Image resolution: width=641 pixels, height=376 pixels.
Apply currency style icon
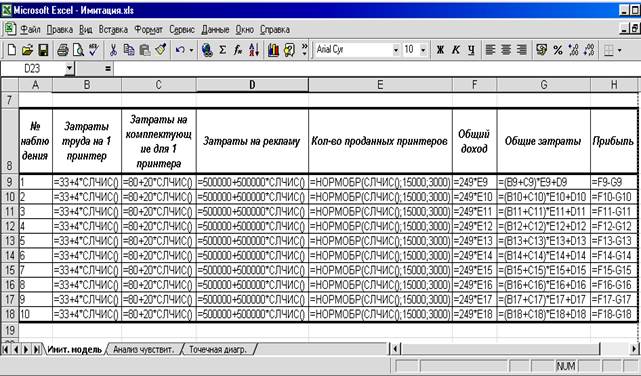tap(542, 50)
